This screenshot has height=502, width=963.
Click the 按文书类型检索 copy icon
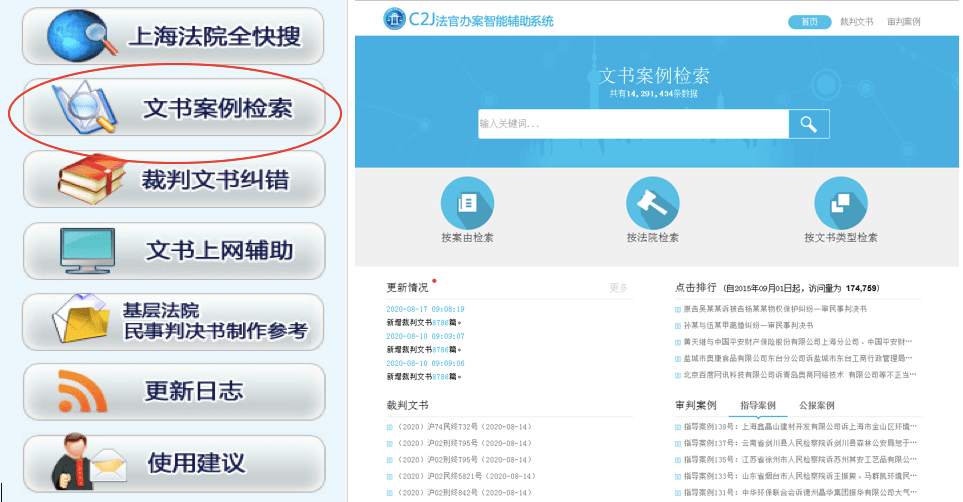pos(841,203)
